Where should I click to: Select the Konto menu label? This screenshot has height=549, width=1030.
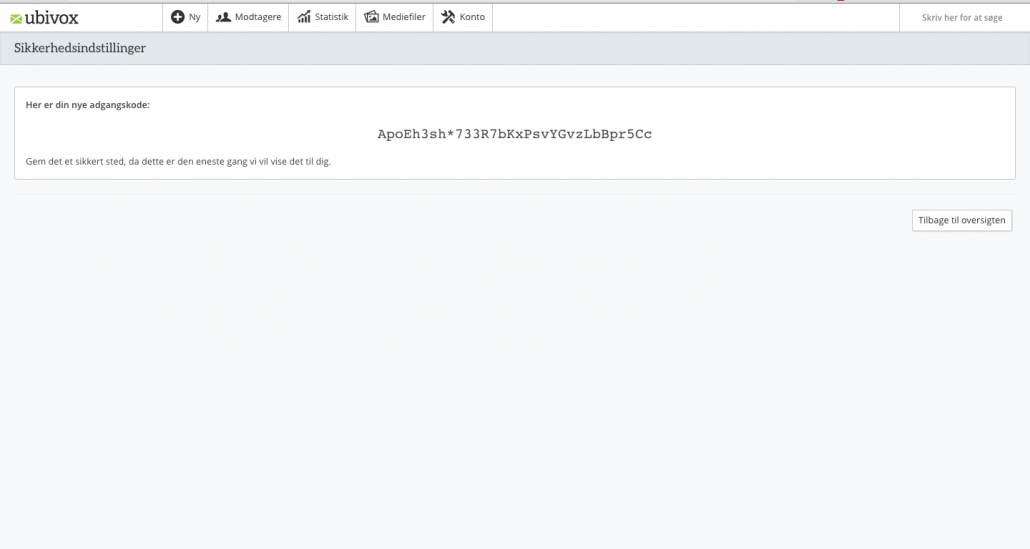[471, 17]
